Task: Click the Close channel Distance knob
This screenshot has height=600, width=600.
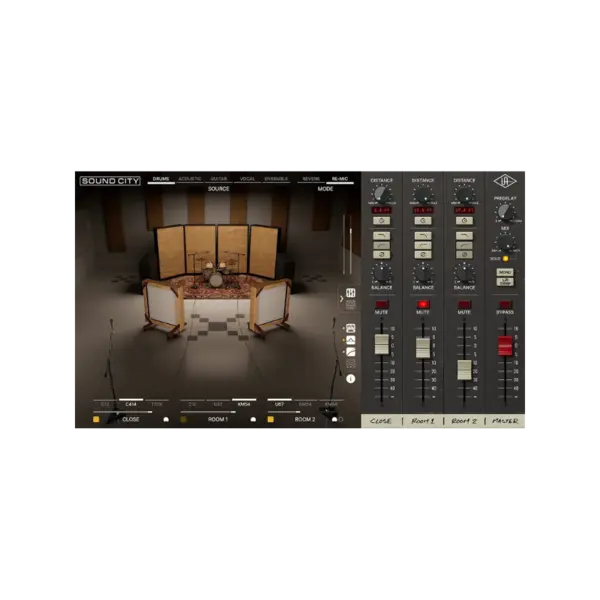Action: (x=382, y=194)
